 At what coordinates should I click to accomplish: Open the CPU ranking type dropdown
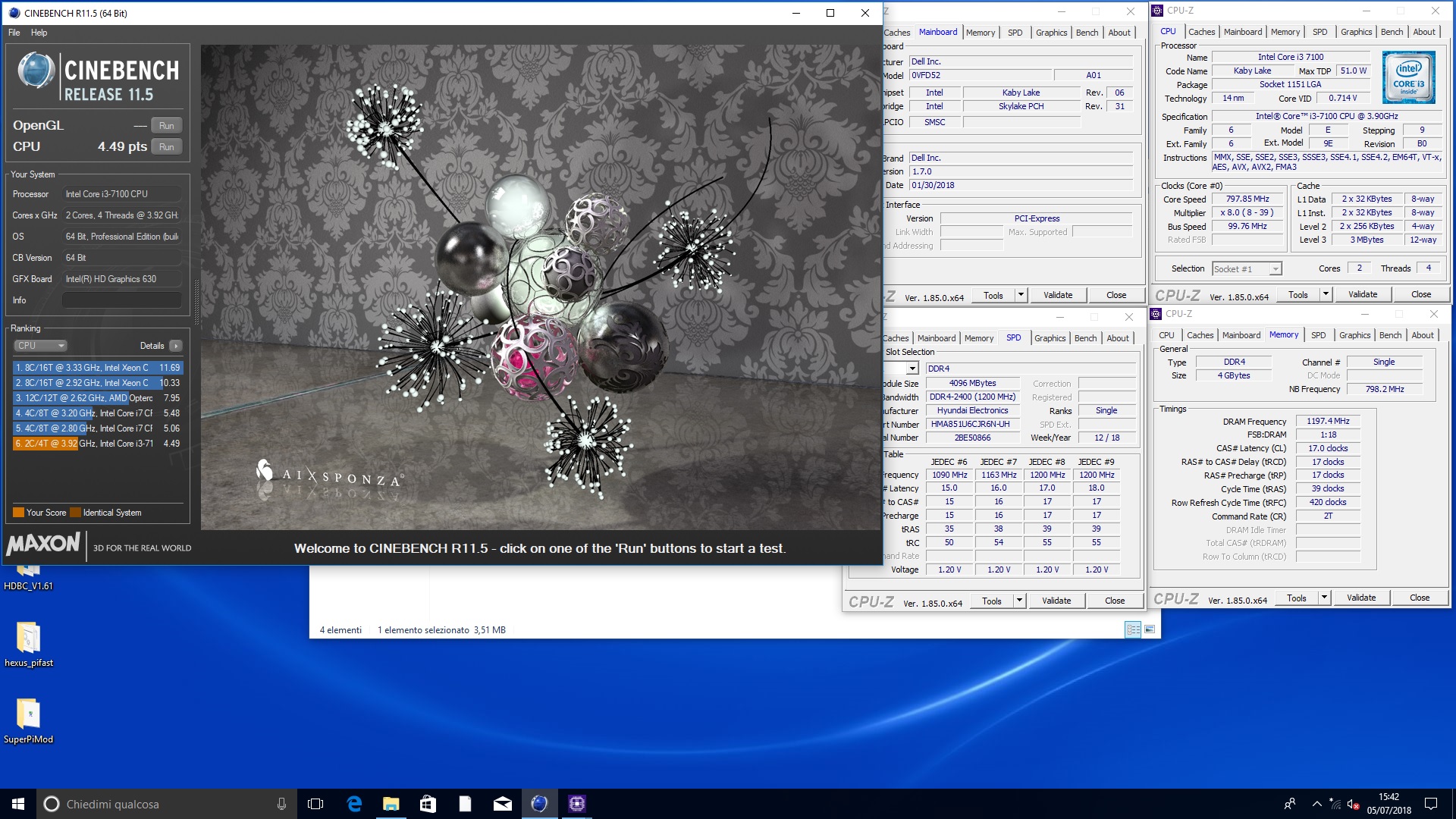41,346
